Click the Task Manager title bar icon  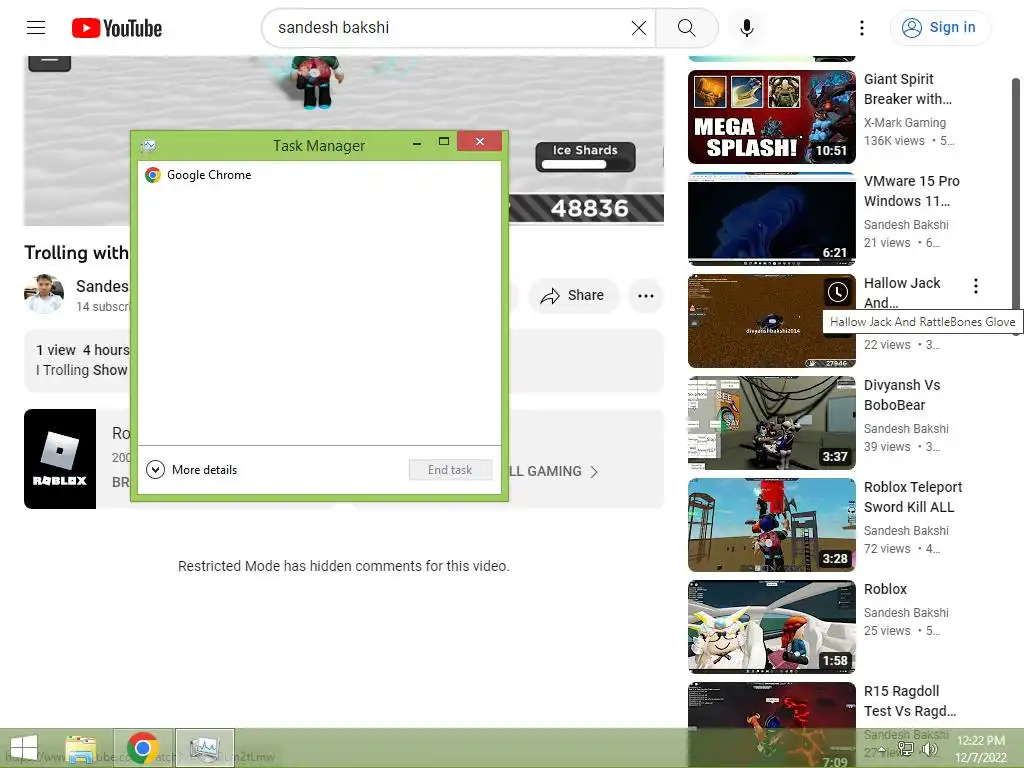(x=149, y=145)
